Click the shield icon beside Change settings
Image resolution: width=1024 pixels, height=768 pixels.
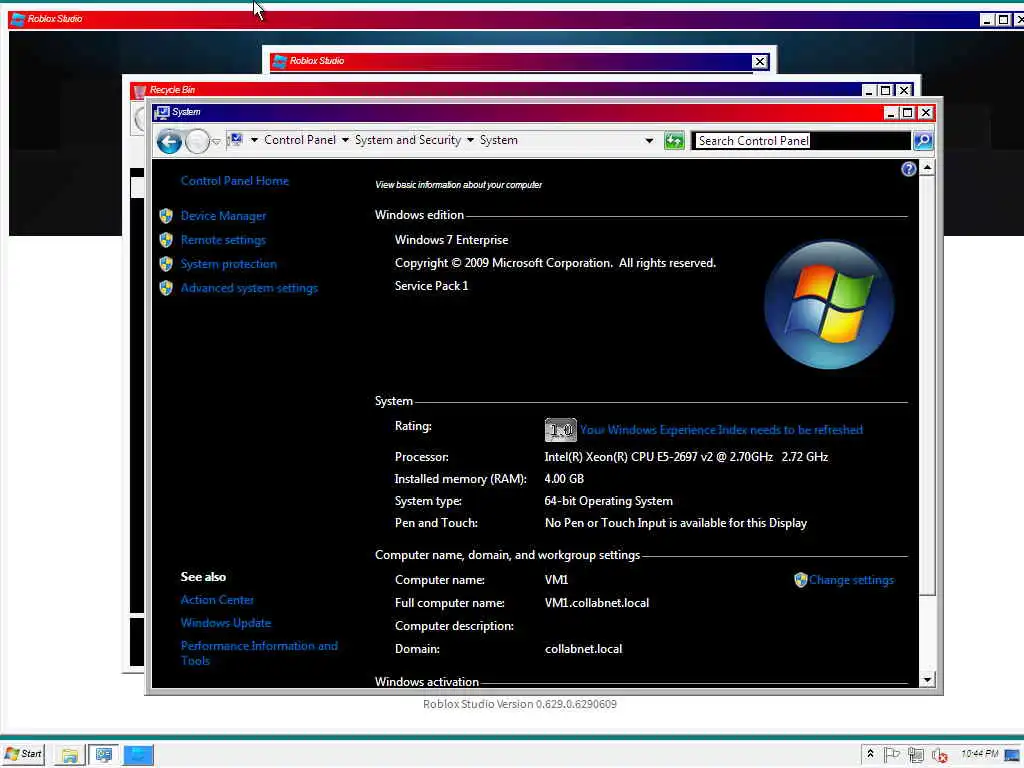(x=801, y=580)
